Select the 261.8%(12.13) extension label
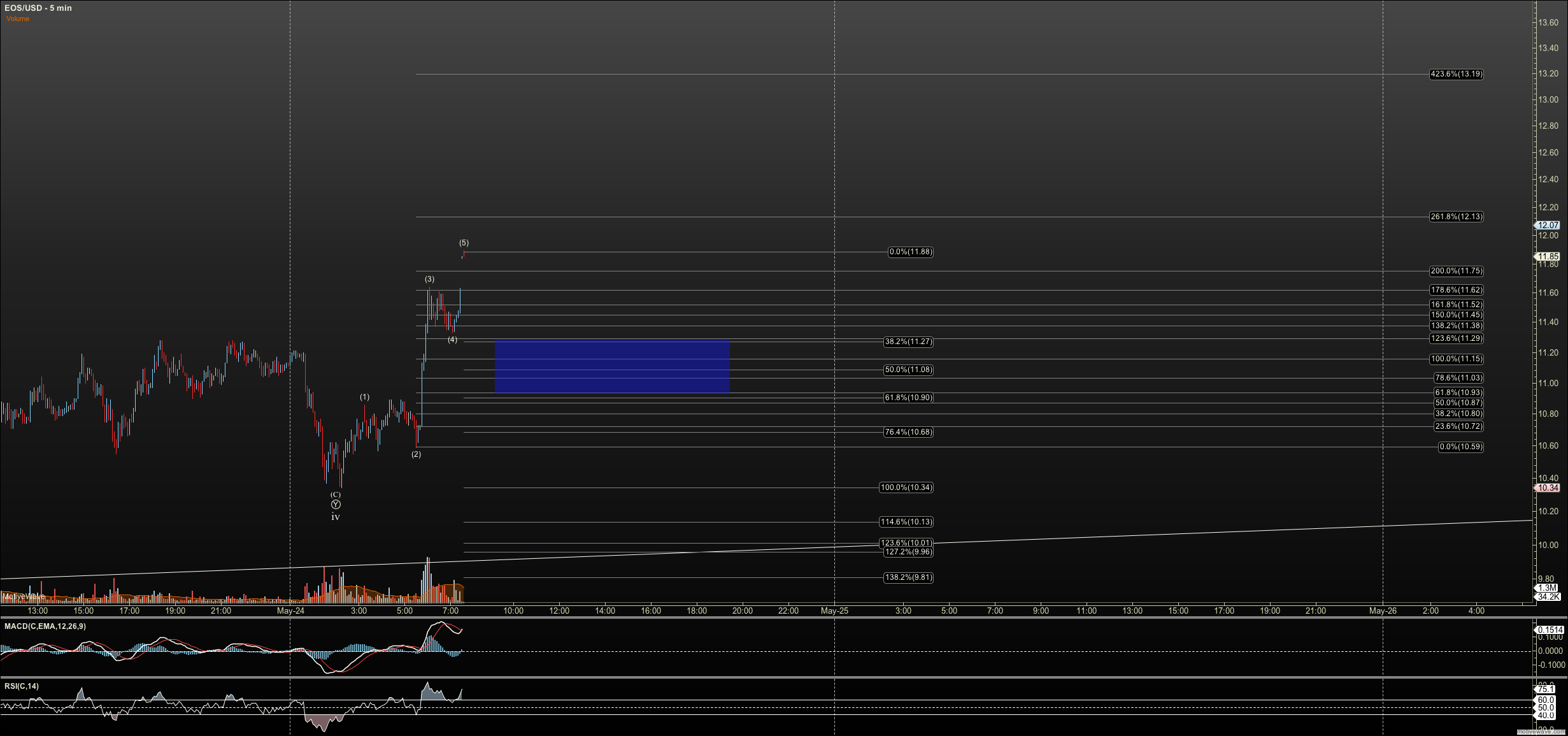 coord(1457,217)
